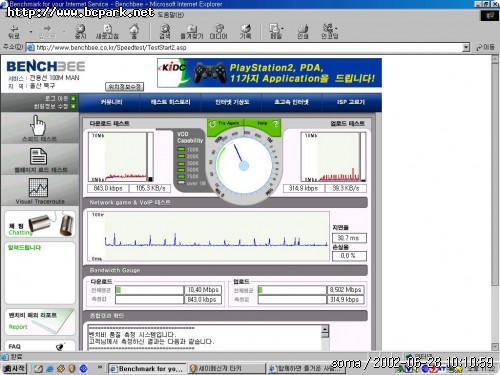
Task: Click the Try Again button
Action: coord(225,124)
